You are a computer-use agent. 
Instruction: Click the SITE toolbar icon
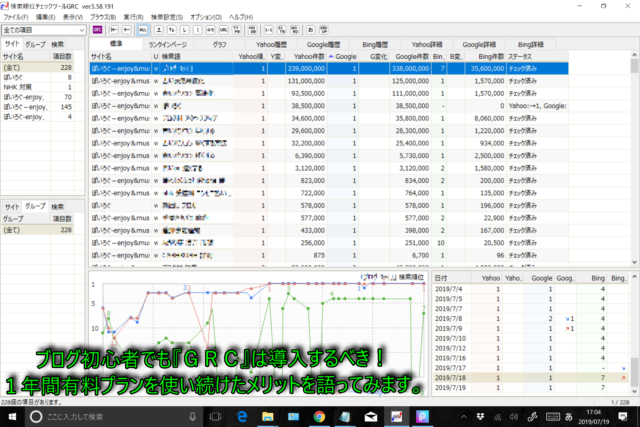(282, 30)
